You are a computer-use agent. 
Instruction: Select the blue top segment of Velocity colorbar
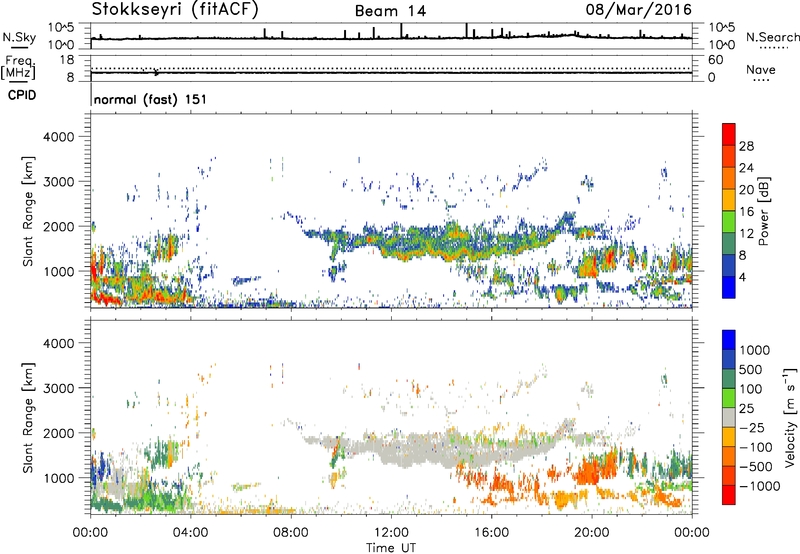click(729, 340)
